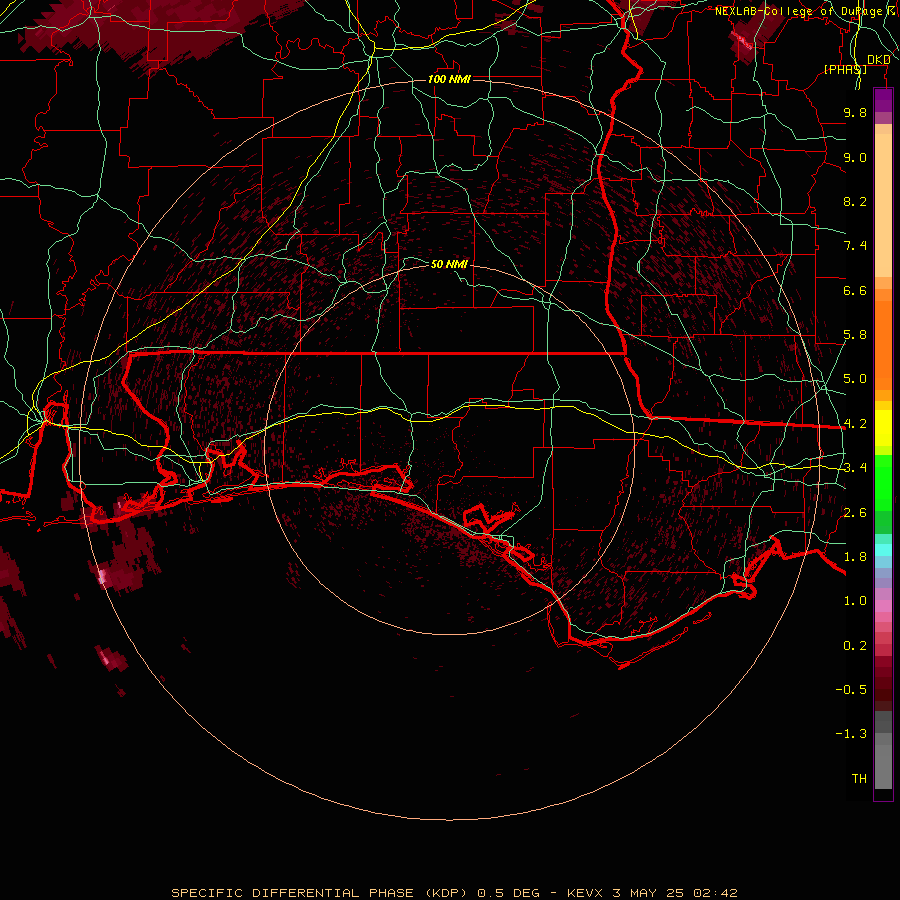Click the KEVX station identifier in the caption

point(585,893)
